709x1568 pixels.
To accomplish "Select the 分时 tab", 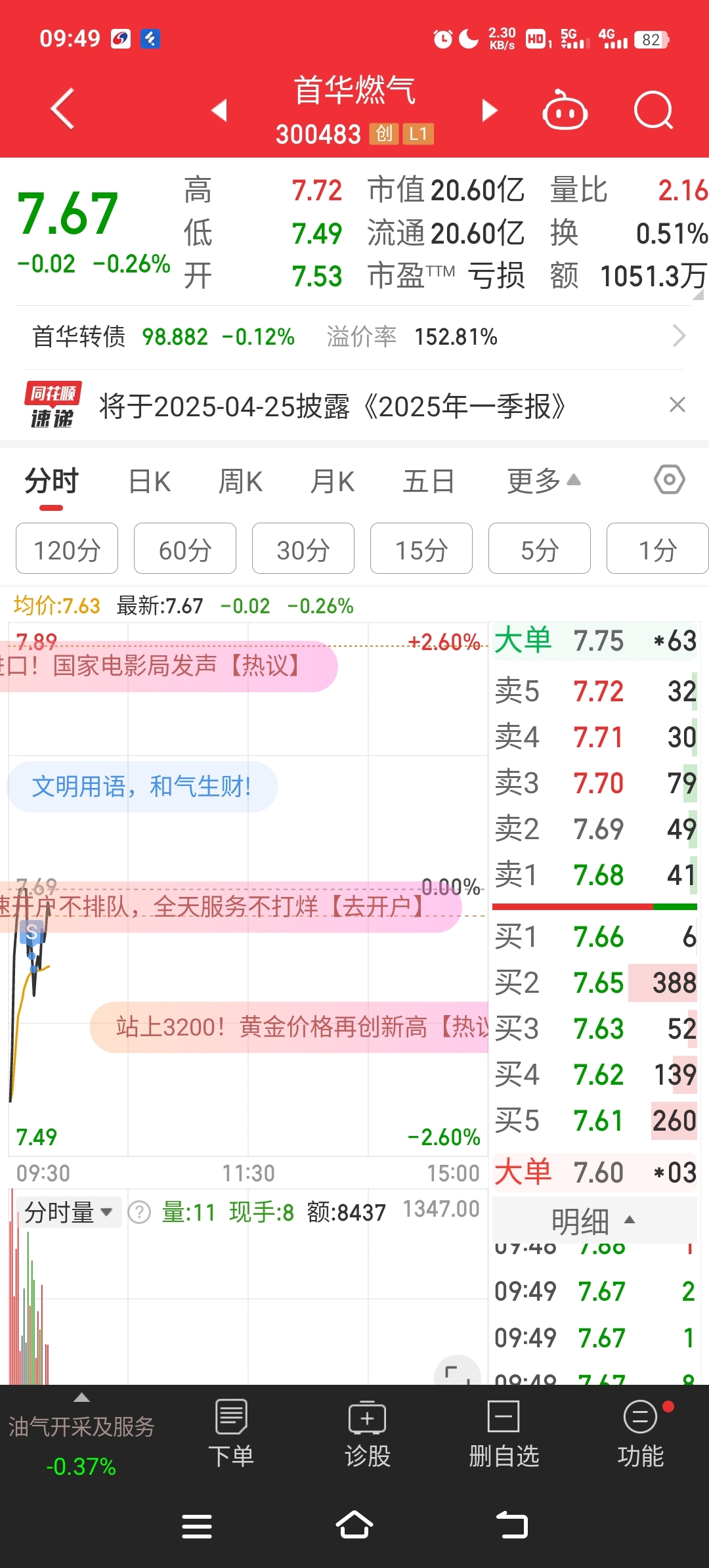I will click(x=51, y=482).
